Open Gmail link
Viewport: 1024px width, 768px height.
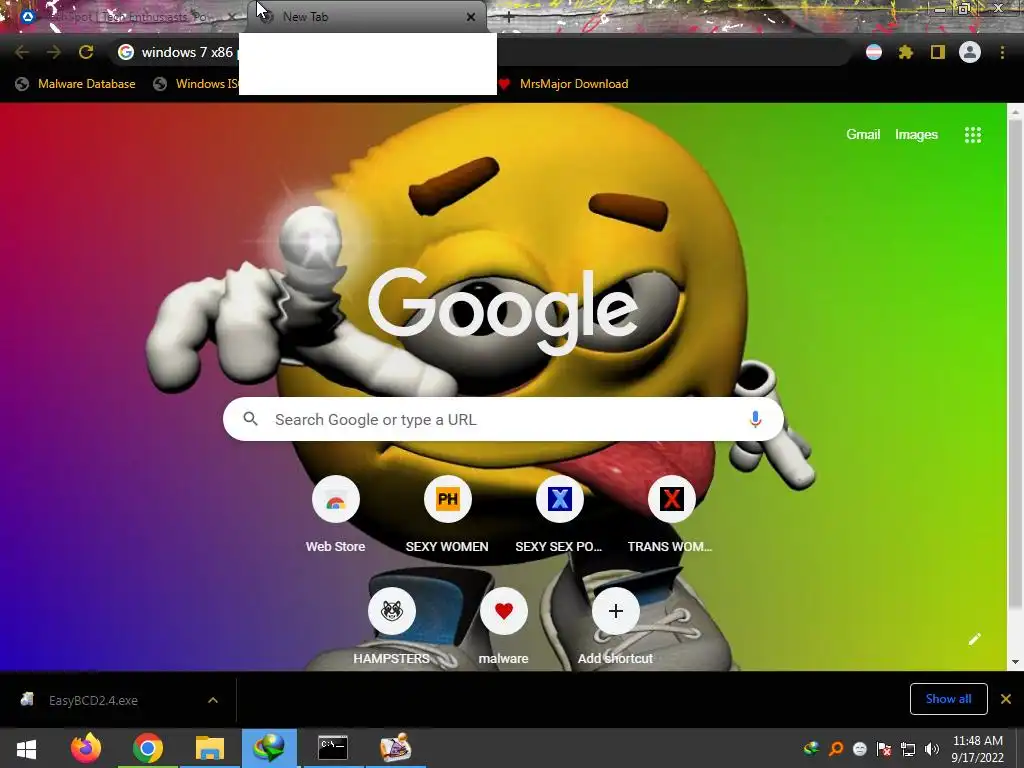pyautogui.click(x=863, y=135)
